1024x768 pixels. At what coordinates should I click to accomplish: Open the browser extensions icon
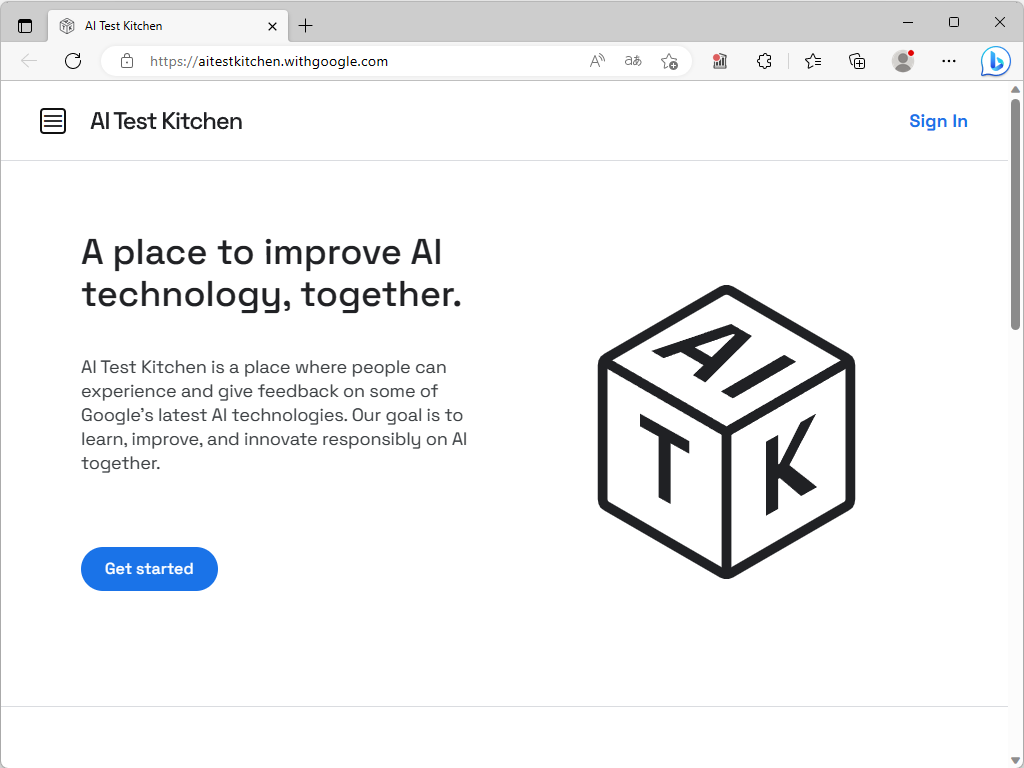(x=764, y=61)
